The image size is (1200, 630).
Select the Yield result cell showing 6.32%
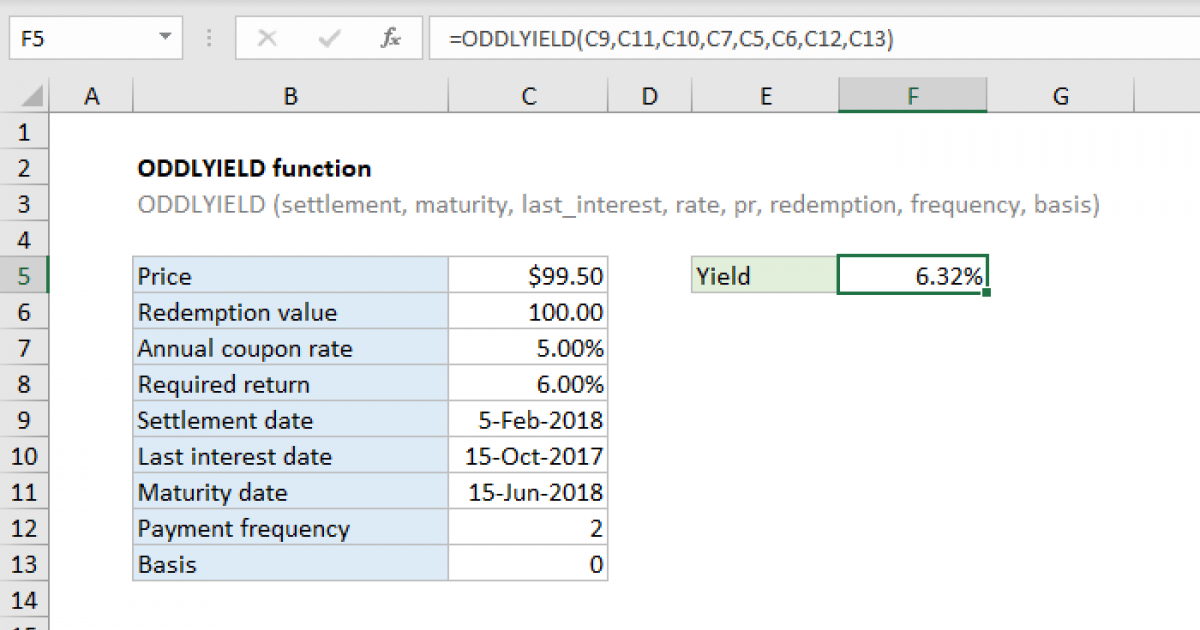pos(912,277)
